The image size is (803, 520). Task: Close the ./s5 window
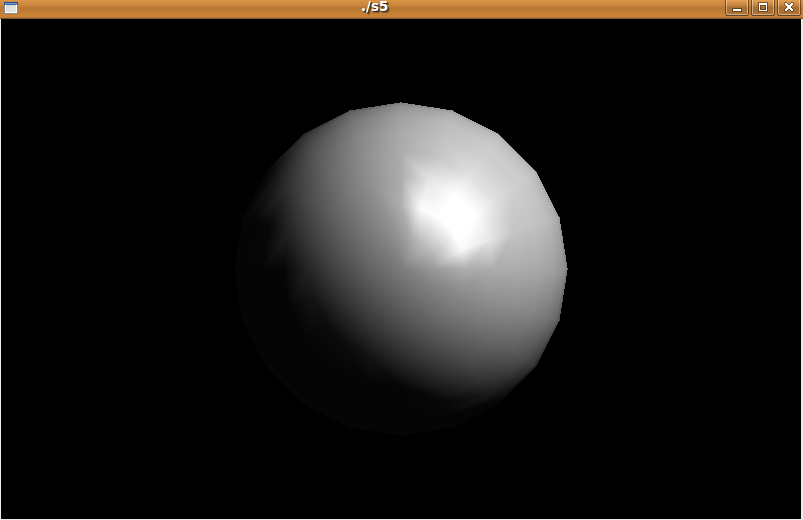coord(789,8)
